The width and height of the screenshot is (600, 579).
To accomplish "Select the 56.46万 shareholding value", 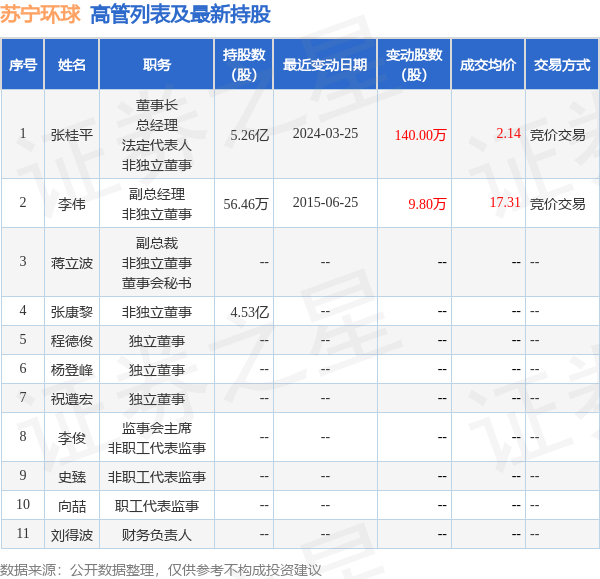I will (x=246, y=204).
